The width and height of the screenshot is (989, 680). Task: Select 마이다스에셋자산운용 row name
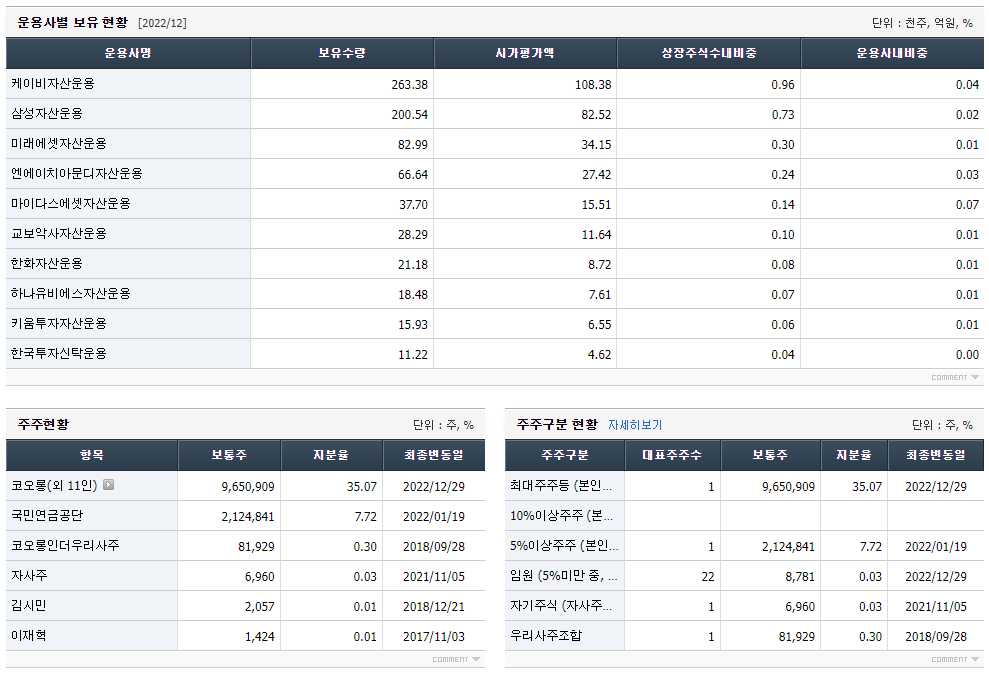tap(71, 204)
